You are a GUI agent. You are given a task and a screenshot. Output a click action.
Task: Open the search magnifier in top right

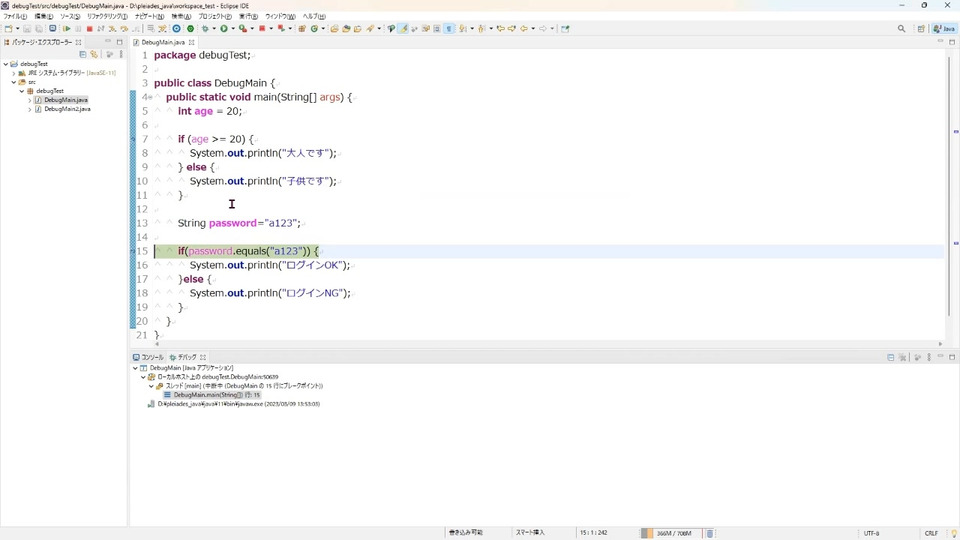pos(901,29)
